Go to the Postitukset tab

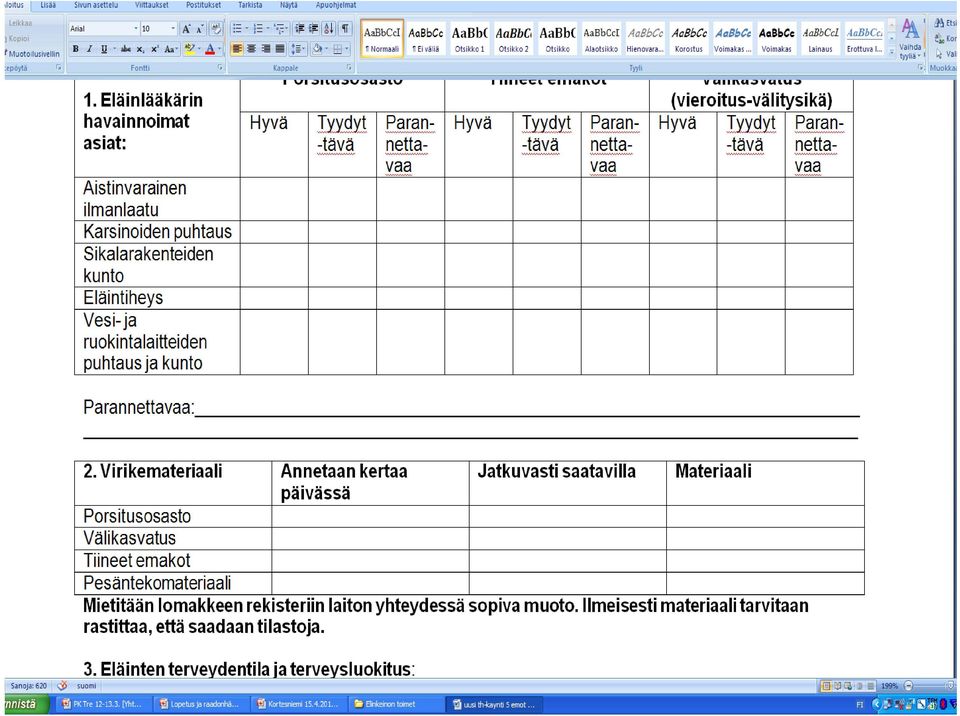tap(204, 5)
